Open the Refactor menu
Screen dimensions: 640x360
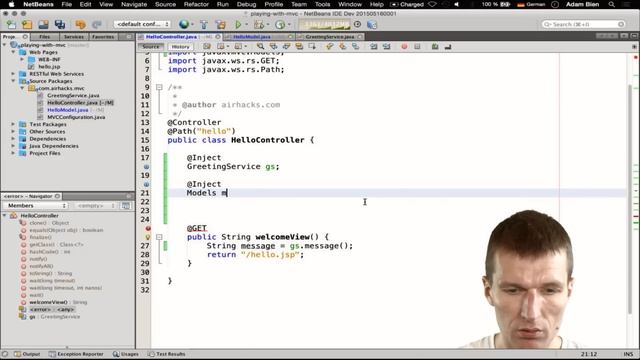click(x=196, y=4)
